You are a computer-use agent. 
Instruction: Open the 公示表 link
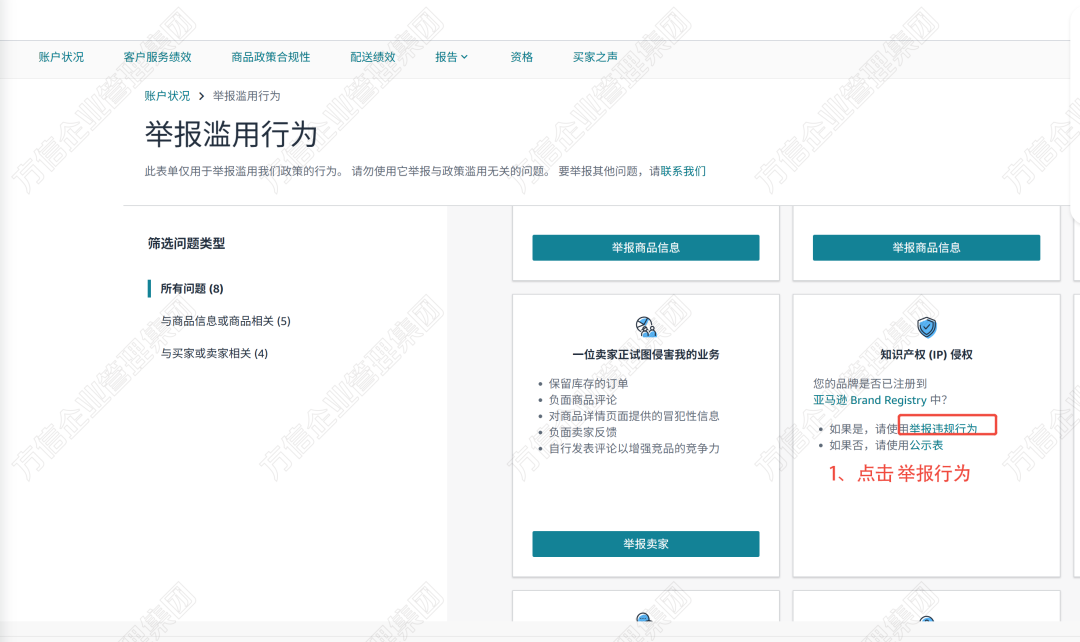(x=926, y=445)
